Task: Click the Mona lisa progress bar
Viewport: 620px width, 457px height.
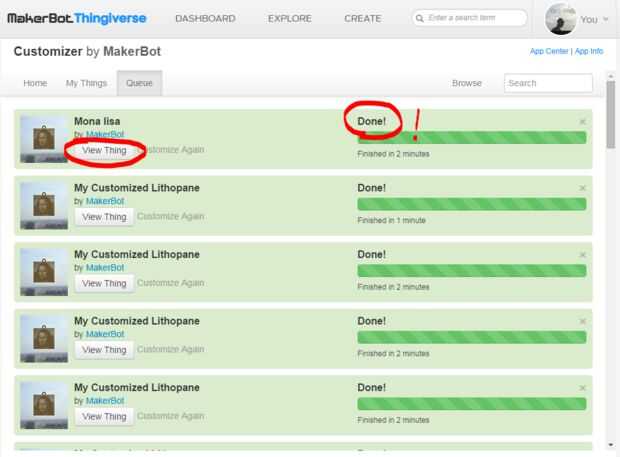Action: [x=472, y=138]
